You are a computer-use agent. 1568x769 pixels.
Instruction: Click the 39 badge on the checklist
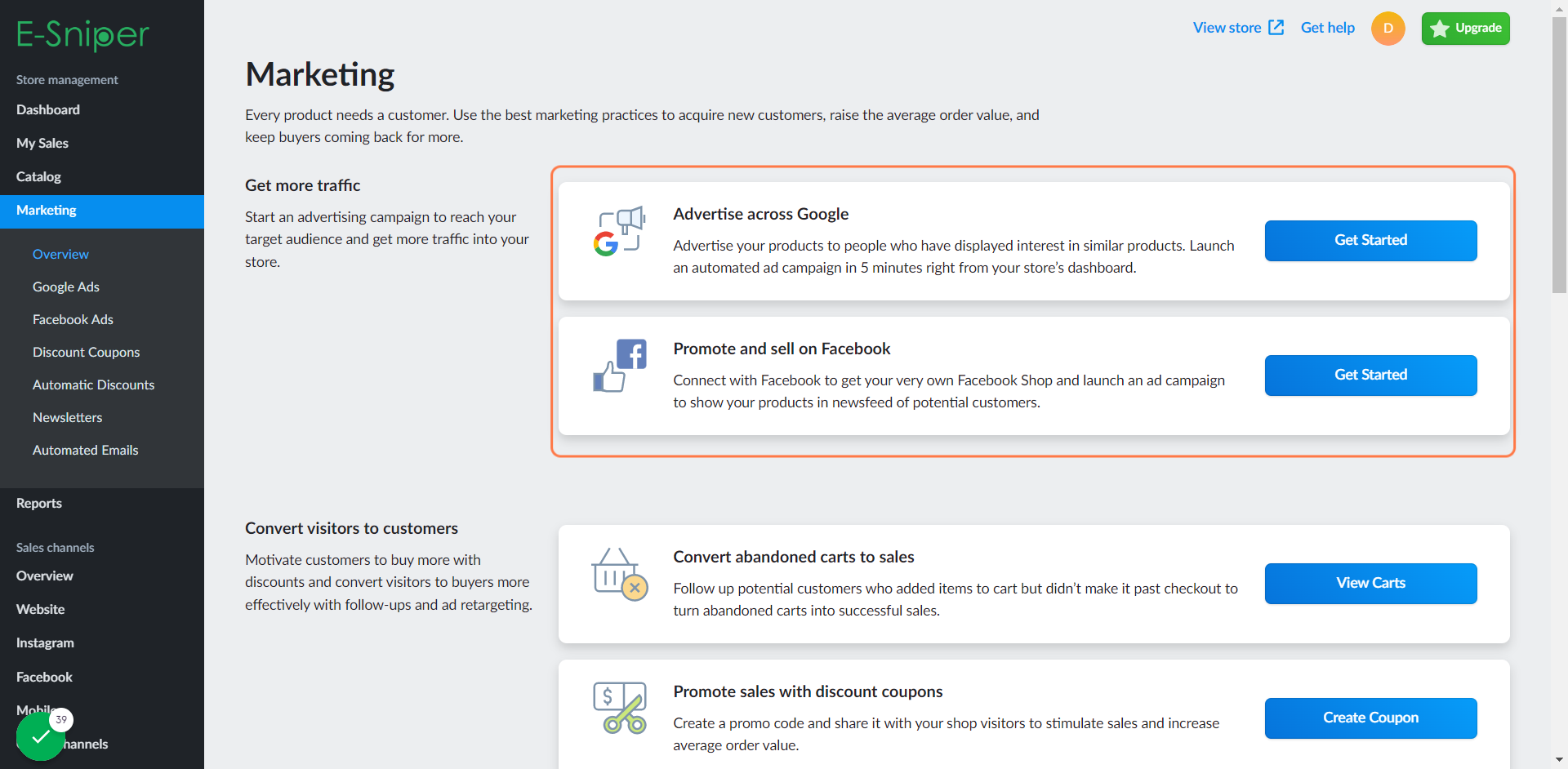pos(61,720)
